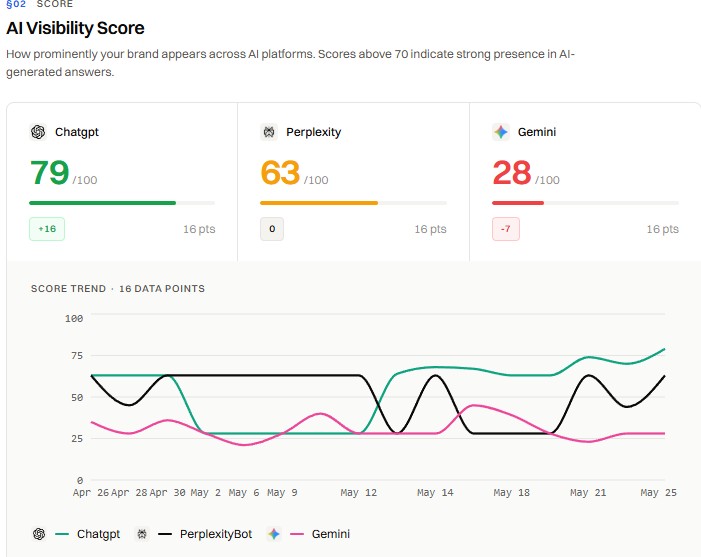Viewport: 701px width, 557px height.
Task: Click the red Gemini score progress bar
Action: 518,203
